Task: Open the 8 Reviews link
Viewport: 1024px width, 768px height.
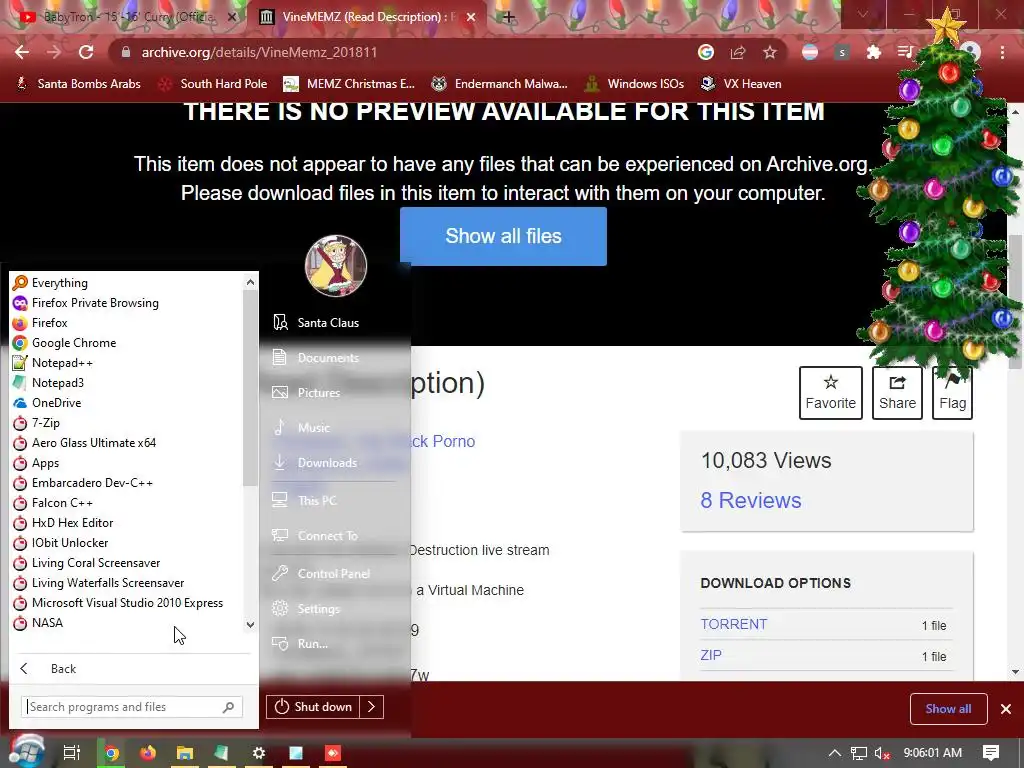Action: click(x=750, y=500)
